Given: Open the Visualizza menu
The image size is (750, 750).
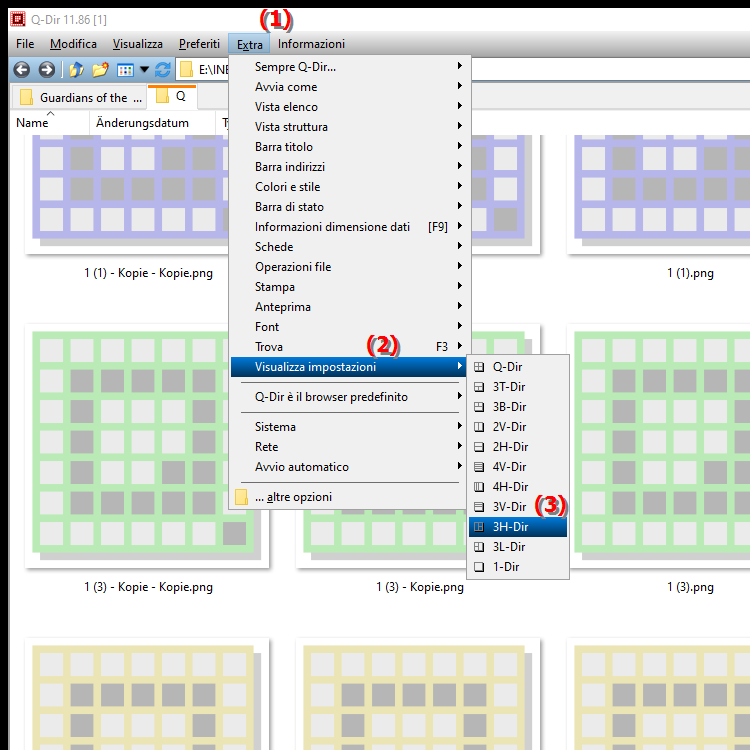Looking at the screenshot, I should click(x=138, y=44).
